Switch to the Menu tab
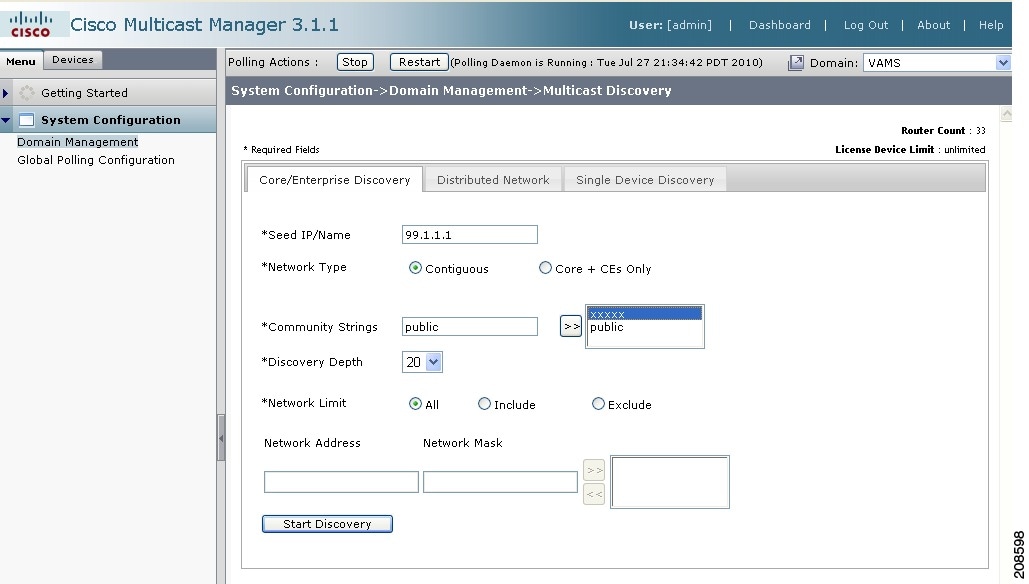Viewport: 1029px width, 584px height. click(x=21, y=61)
